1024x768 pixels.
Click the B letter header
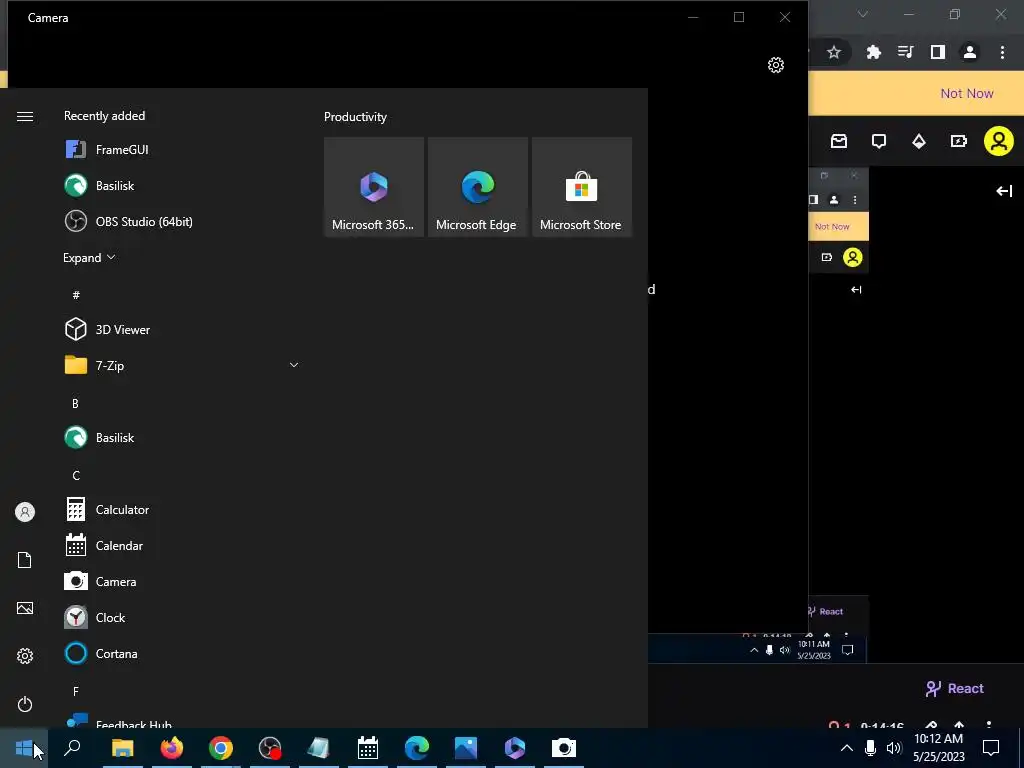click(x=75, y=404)
